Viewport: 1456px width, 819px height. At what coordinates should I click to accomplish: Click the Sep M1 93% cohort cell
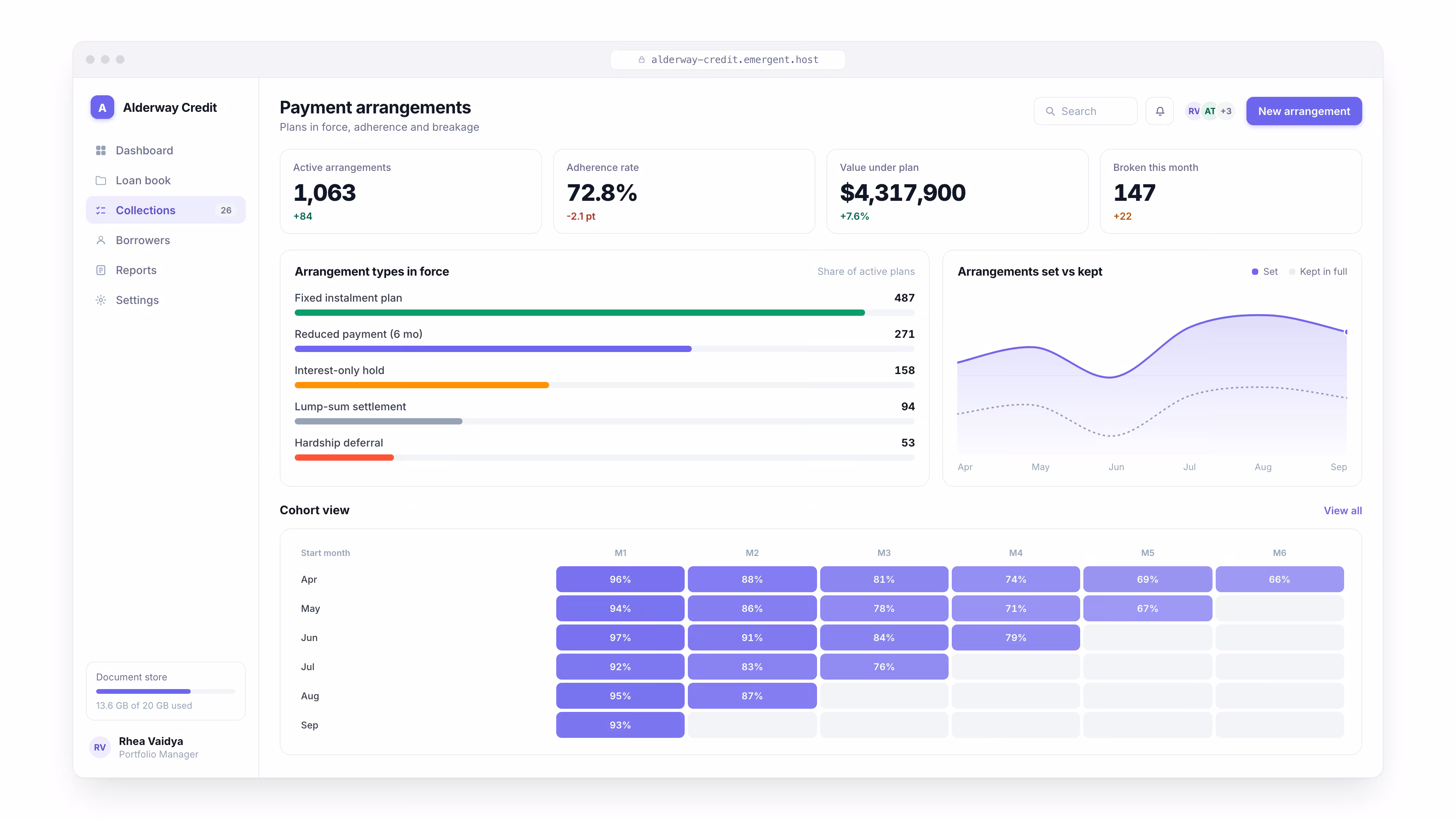[620, 725]
